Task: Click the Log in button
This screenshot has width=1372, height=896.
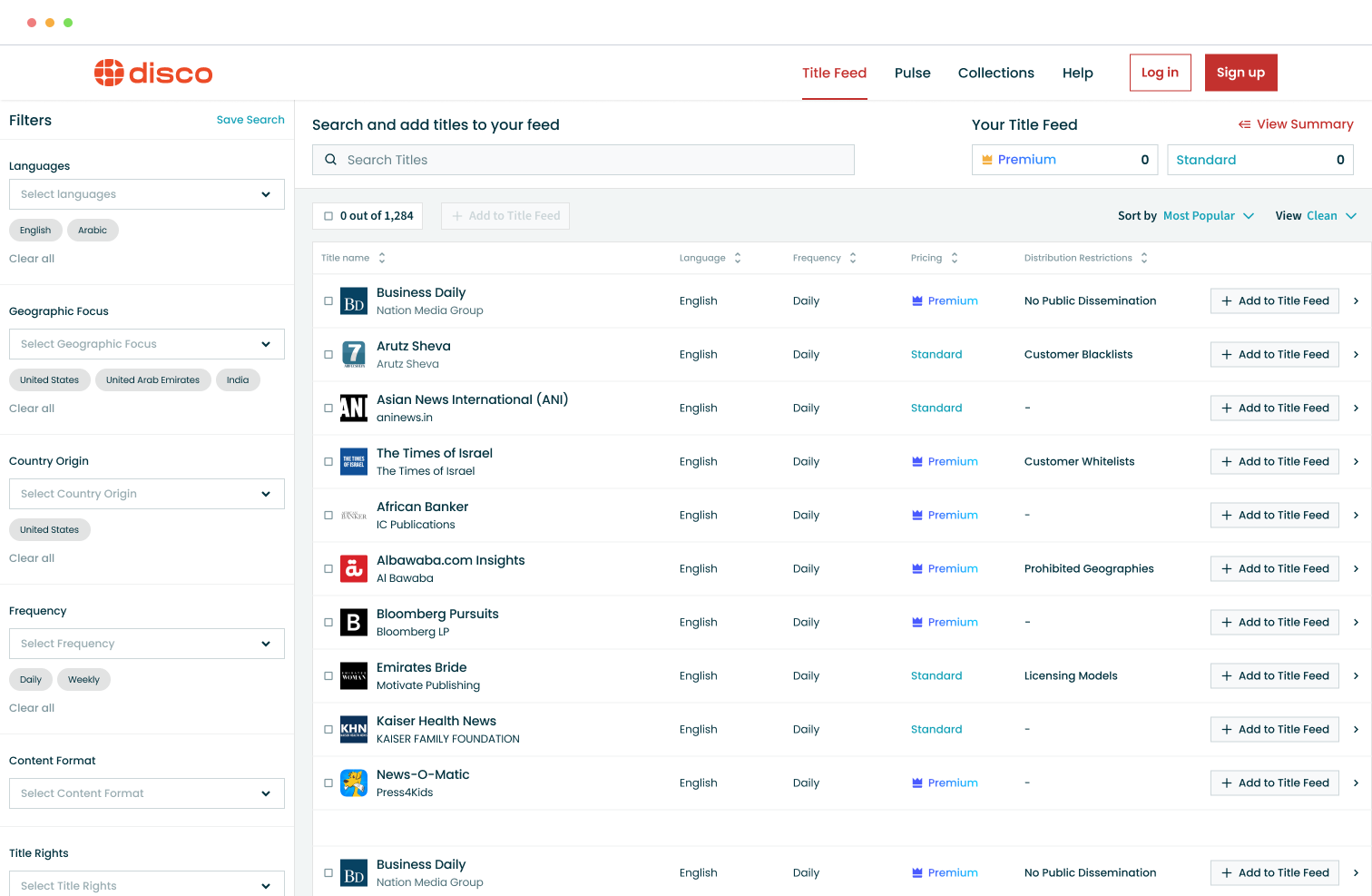Action: tap(1160, 73)
